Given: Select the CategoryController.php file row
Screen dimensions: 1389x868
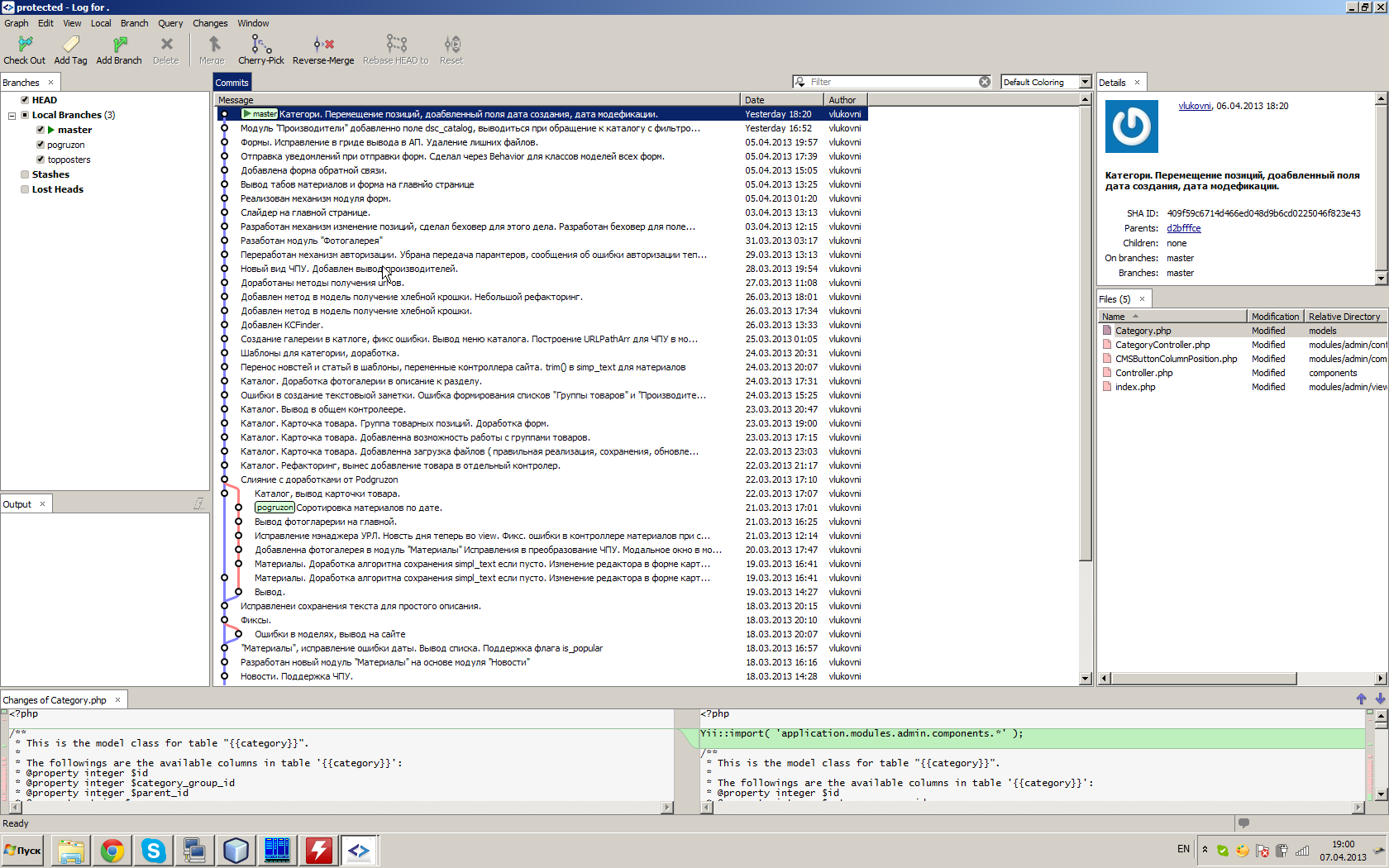Looking at the screenshot, I should [1242, 345].
